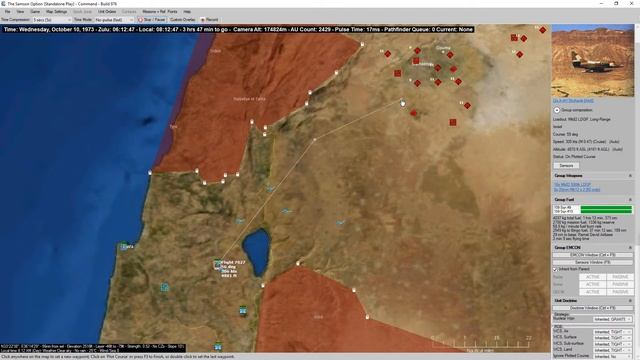Click the plotted course end waypoint marker
Viewport: 640px width, 360px height.
[402, 103]
